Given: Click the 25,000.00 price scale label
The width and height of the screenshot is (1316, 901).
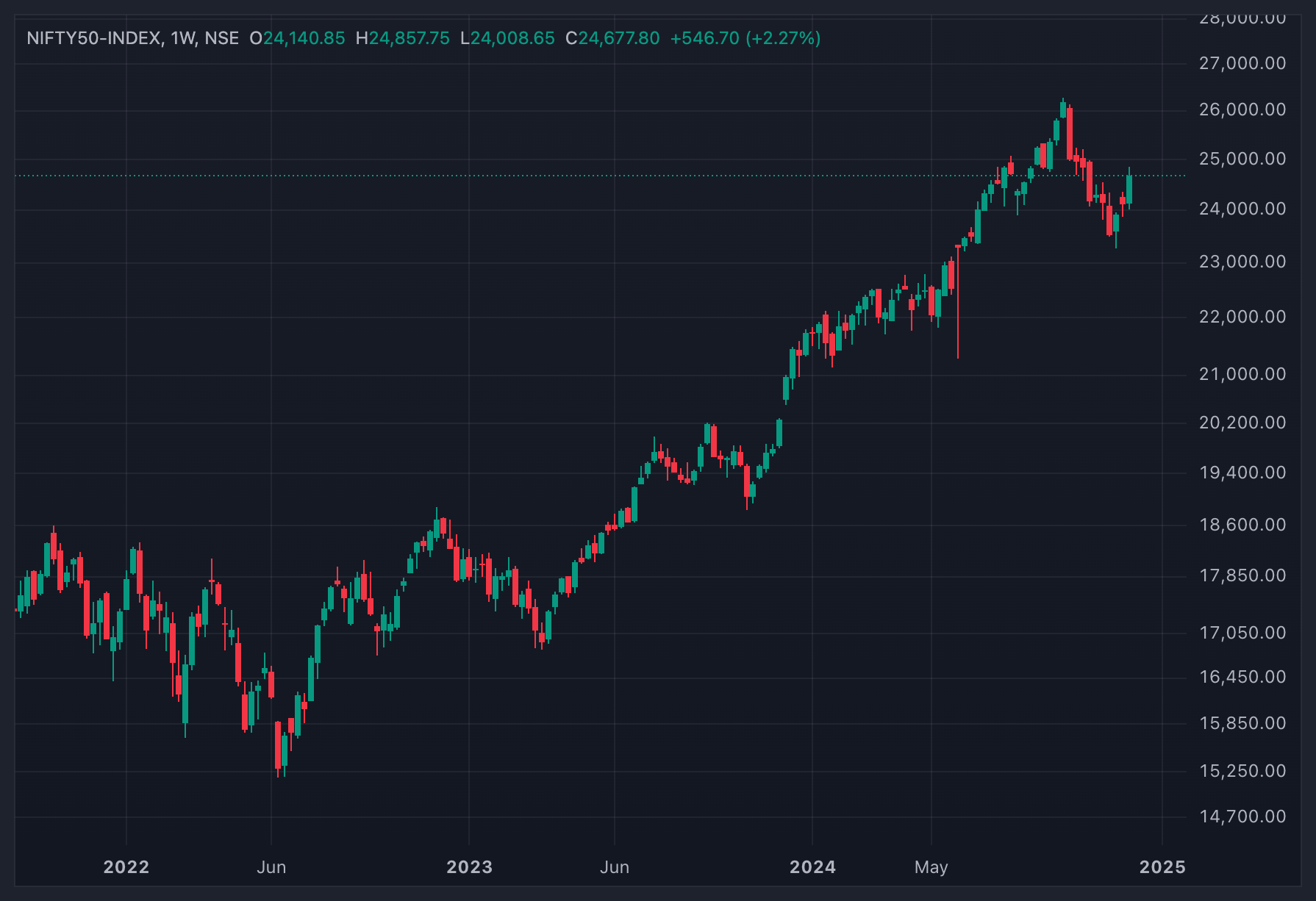Looking at the screenshot, I should pos(1242,159).
